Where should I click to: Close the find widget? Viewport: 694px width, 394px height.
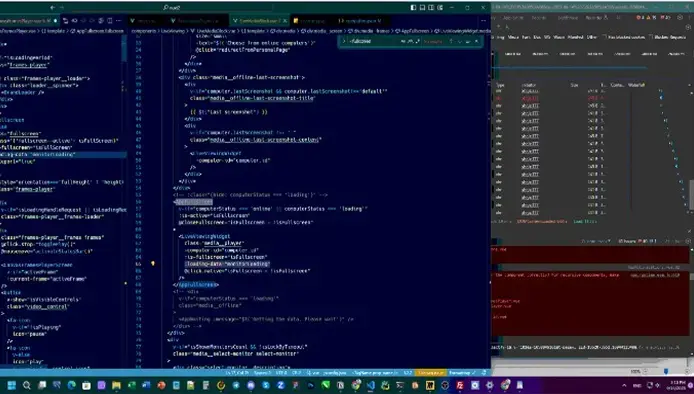click(477, 41)
